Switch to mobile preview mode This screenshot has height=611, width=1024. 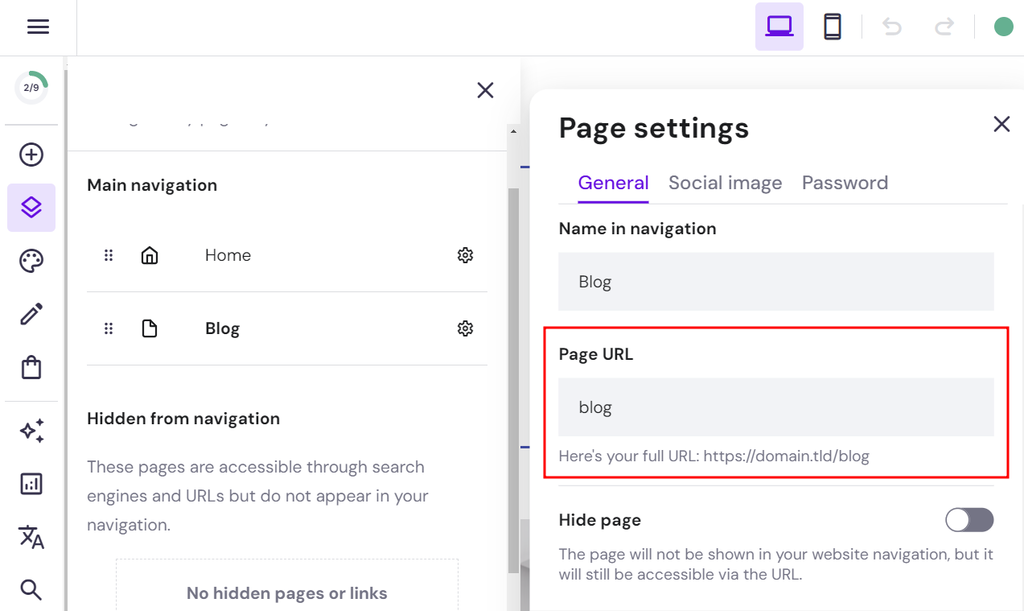click(833, 26)
